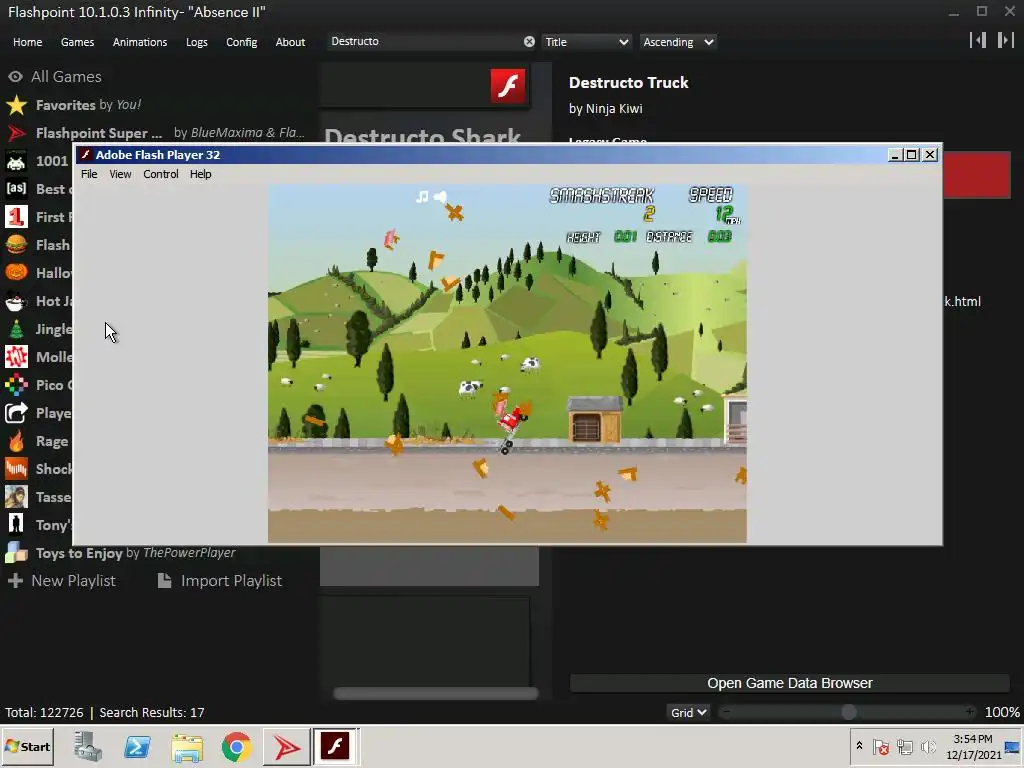Open the Windows Start menu
The width and height of the screenshot is (1024, 768).
click(x=27, y=746)
